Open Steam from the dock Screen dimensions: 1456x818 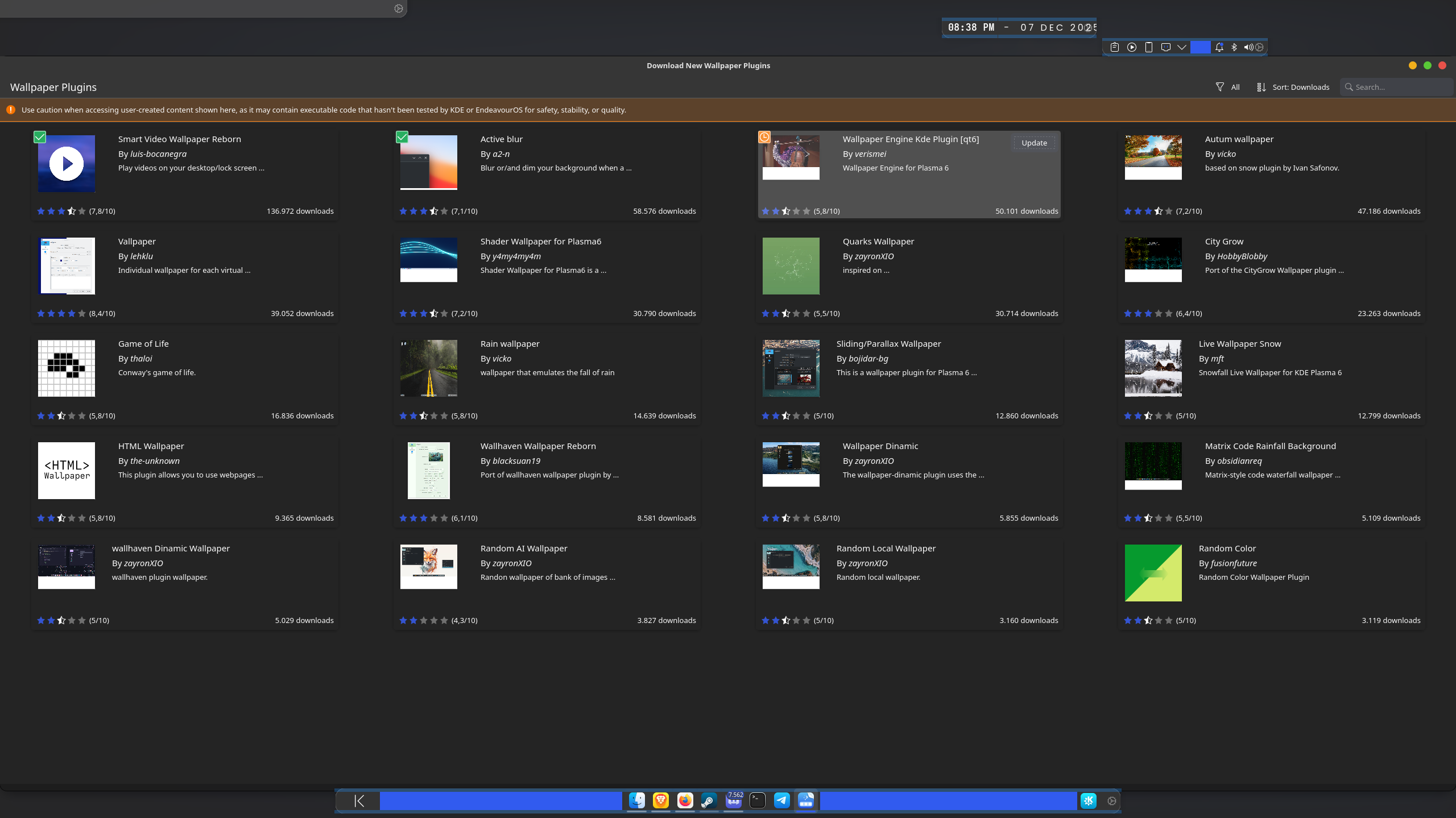[709, 800]
